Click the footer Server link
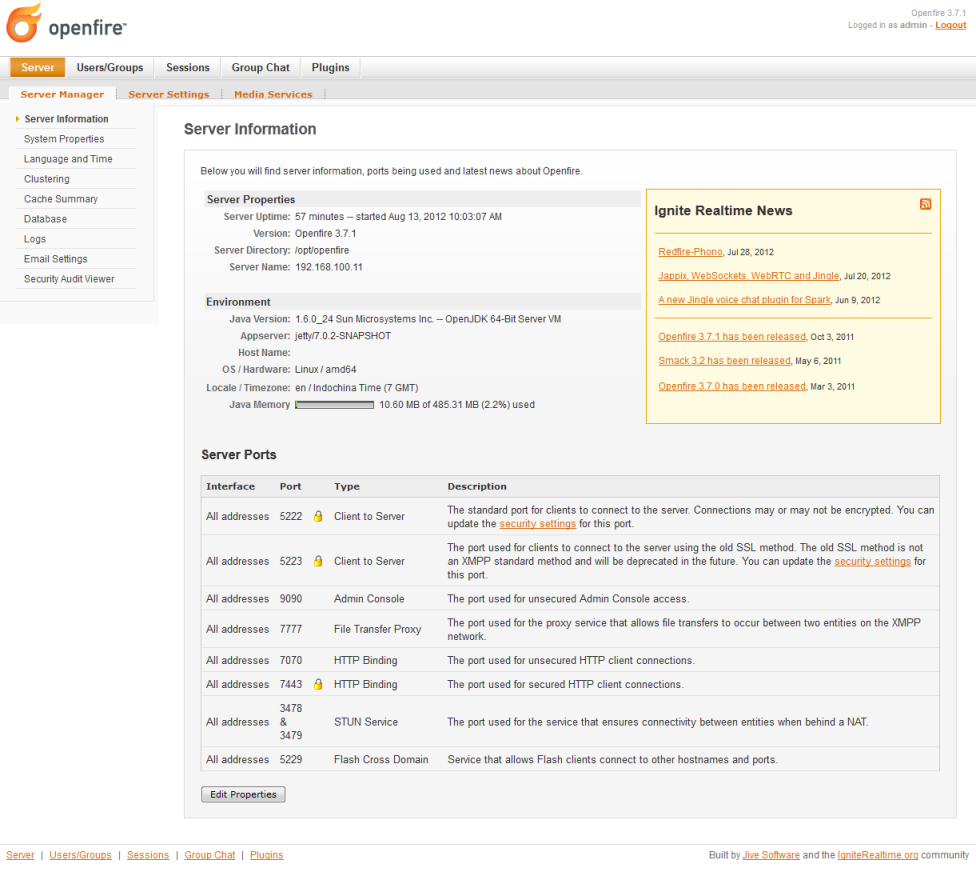This screenshot has height=870, width=976. (20, 854)
